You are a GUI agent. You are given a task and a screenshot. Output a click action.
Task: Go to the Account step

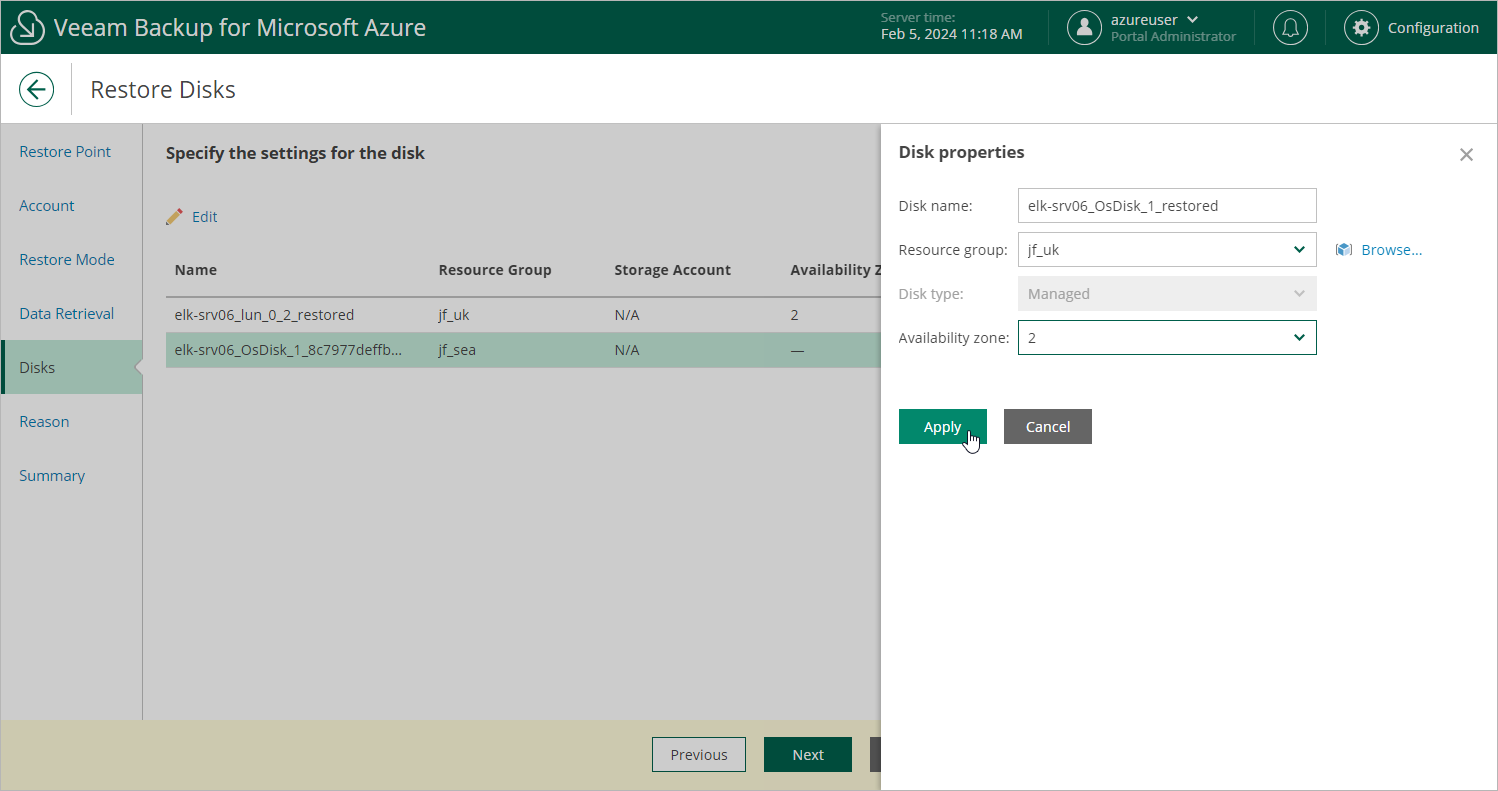(x=47, y=206)
